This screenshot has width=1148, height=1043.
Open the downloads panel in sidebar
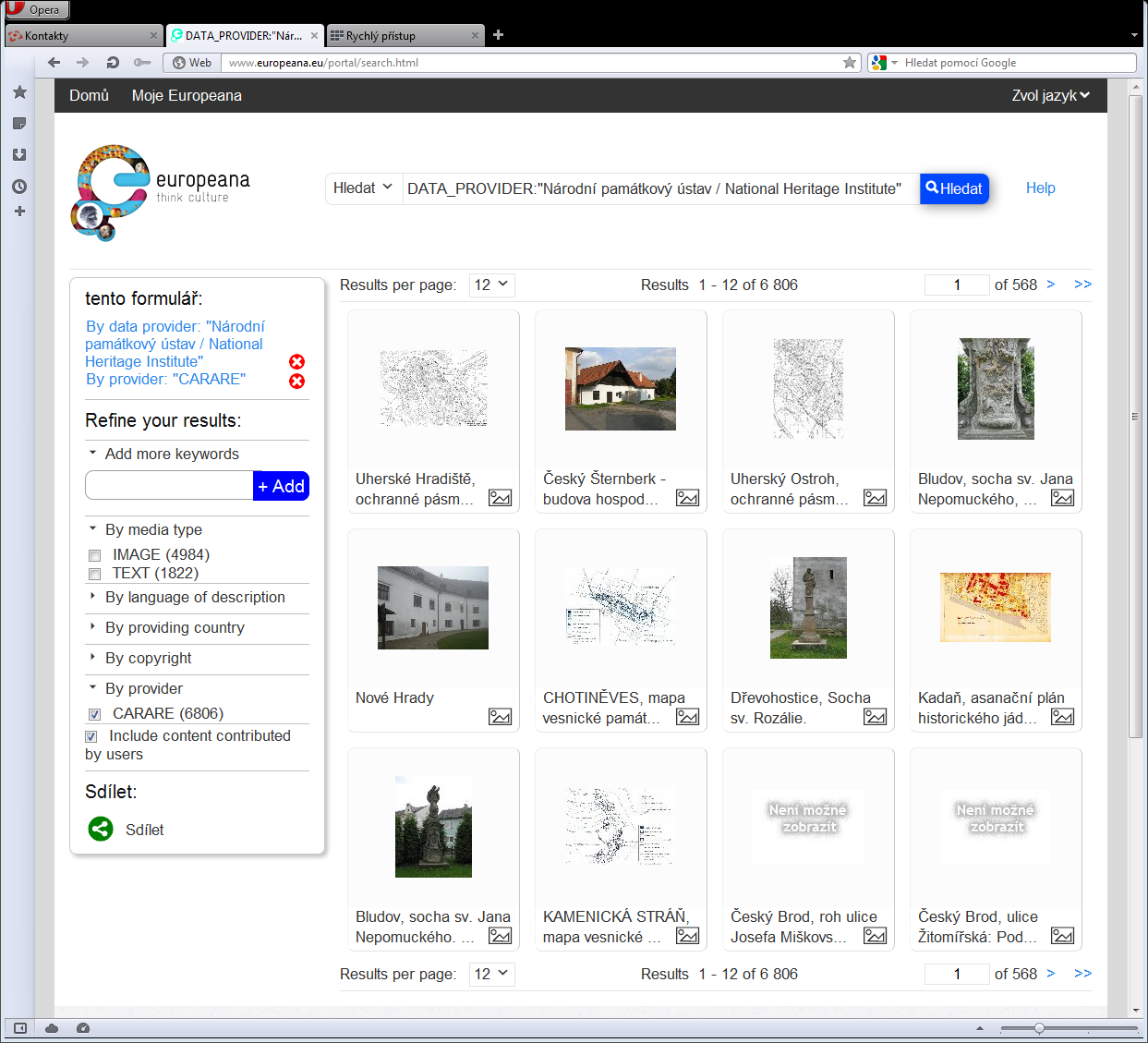[x=19, y=155]
